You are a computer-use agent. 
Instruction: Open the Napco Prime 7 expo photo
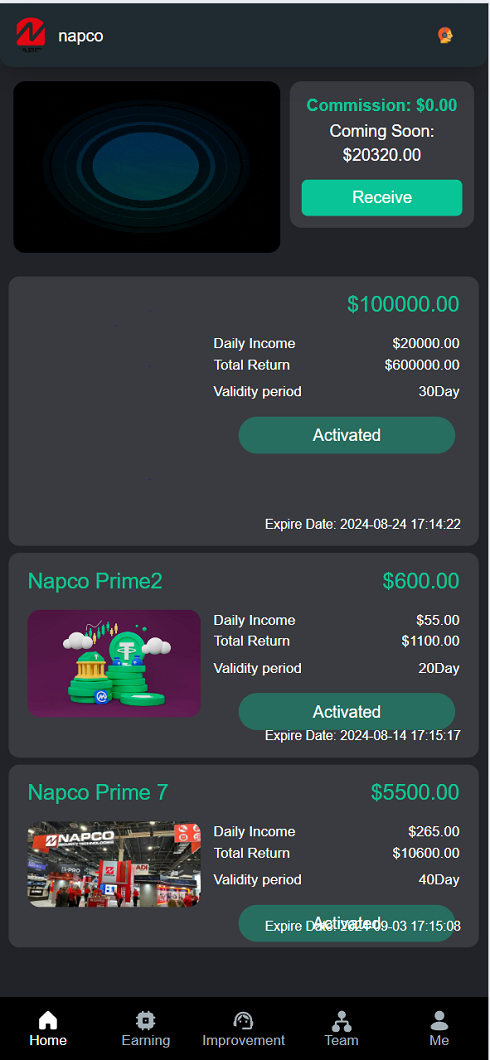point(114,864)
